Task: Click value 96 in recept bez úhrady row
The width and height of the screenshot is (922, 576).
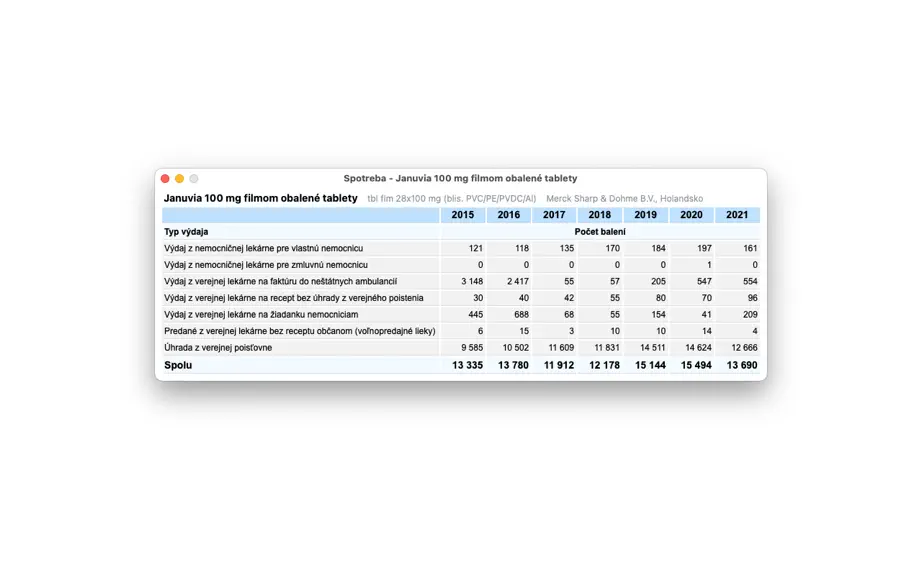Action: [x=753, y=297]
